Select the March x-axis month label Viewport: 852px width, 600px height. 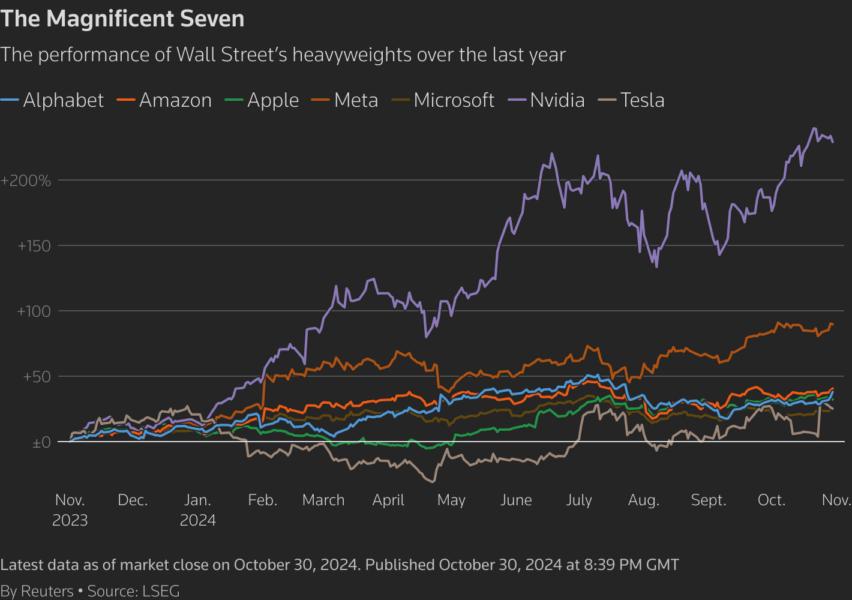(322, 500)
